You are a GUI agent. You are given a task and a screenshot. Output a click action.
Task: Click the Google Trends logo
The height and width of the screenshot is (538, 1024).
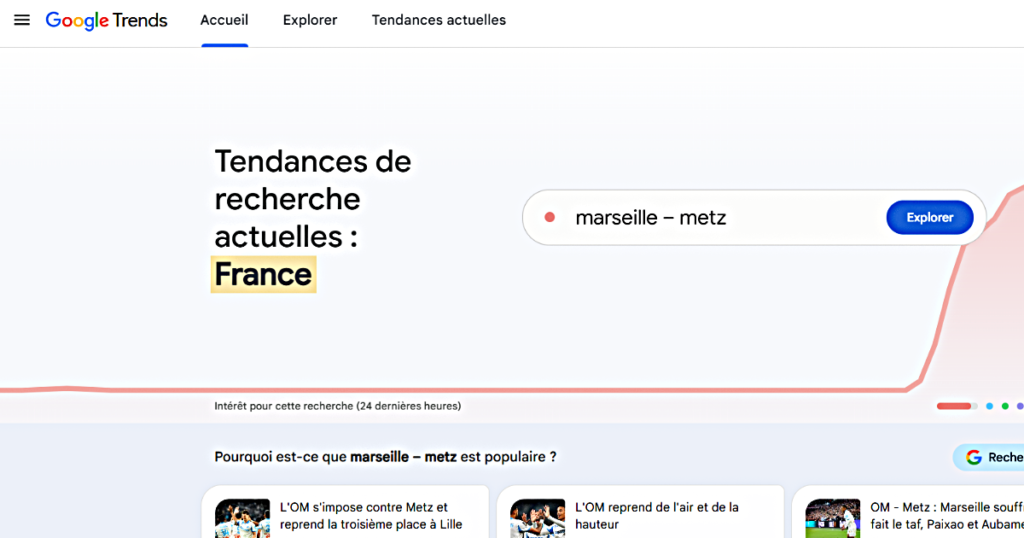point(106,20)
